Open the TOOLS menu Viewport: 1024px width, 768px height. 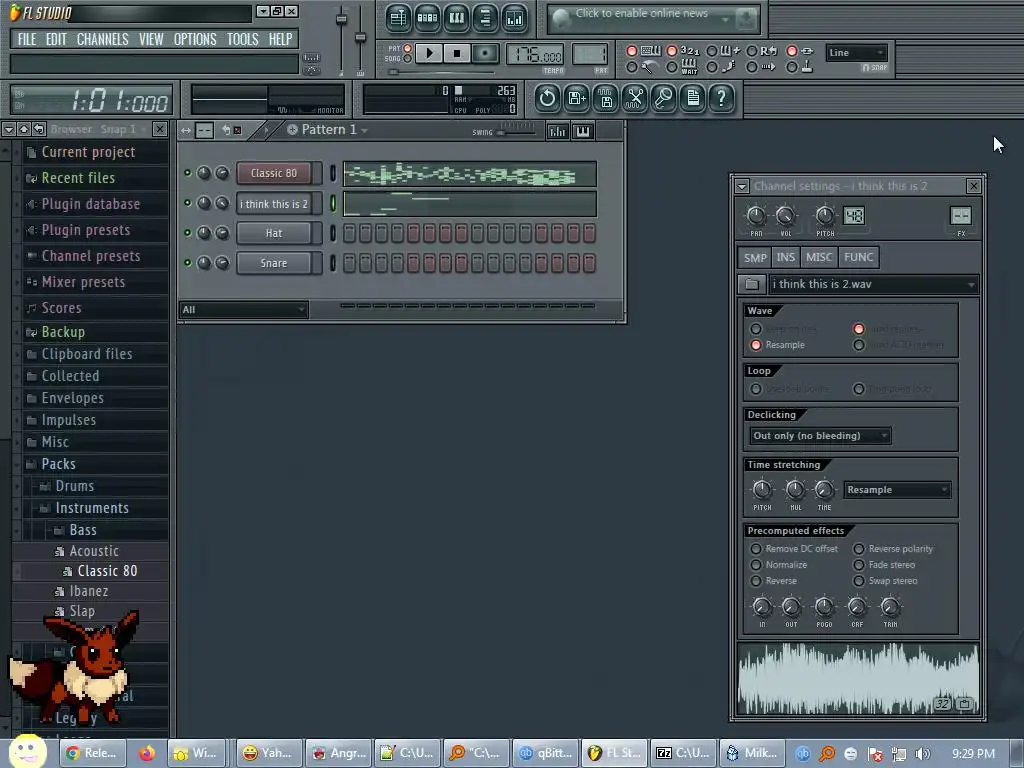point(242,39)
